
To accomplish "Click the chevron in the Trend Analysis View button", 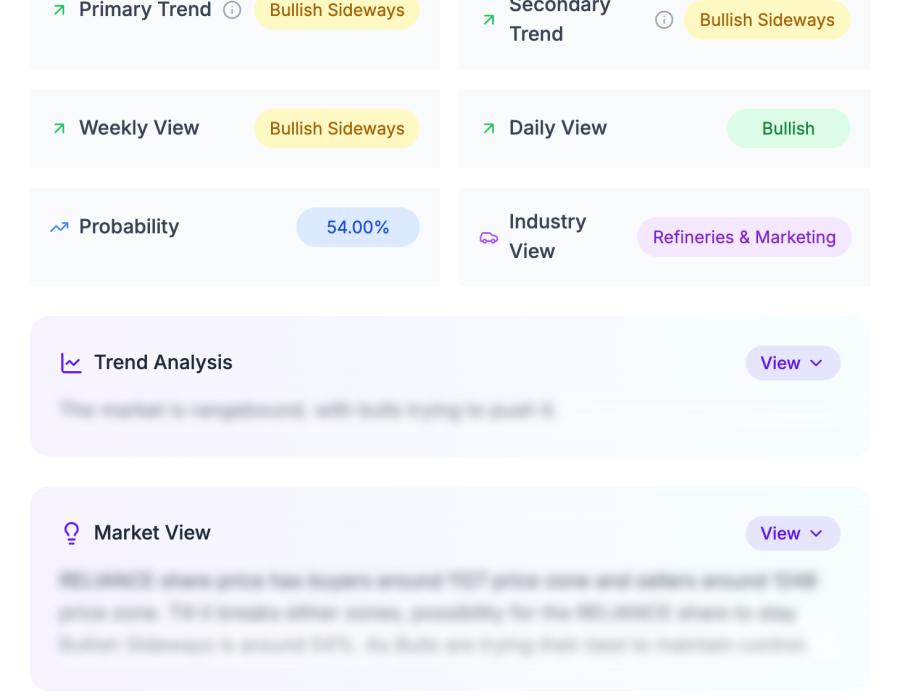I will (x=816, y=363).
